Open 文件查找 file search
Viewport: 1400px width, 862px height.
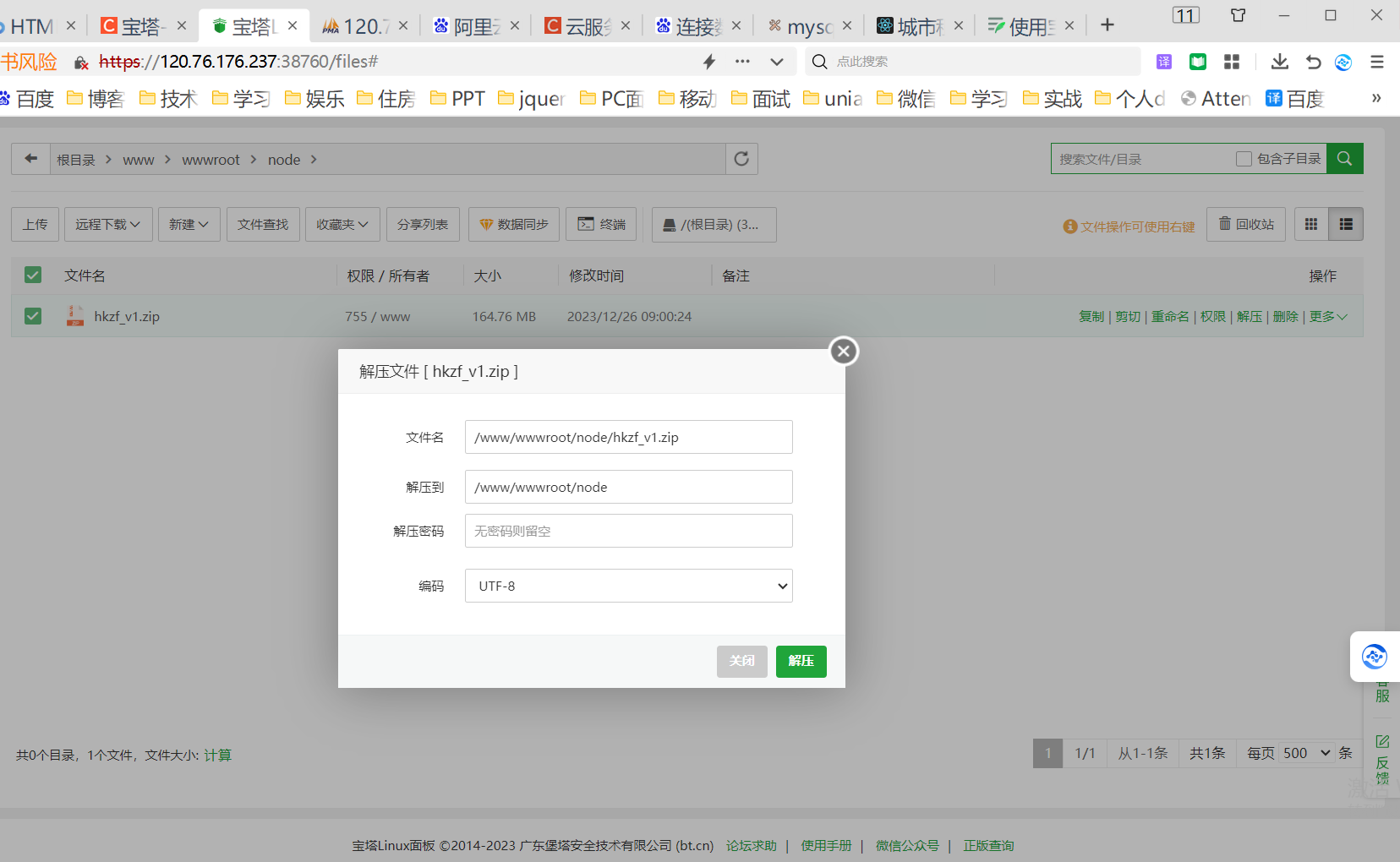[263, 224]
